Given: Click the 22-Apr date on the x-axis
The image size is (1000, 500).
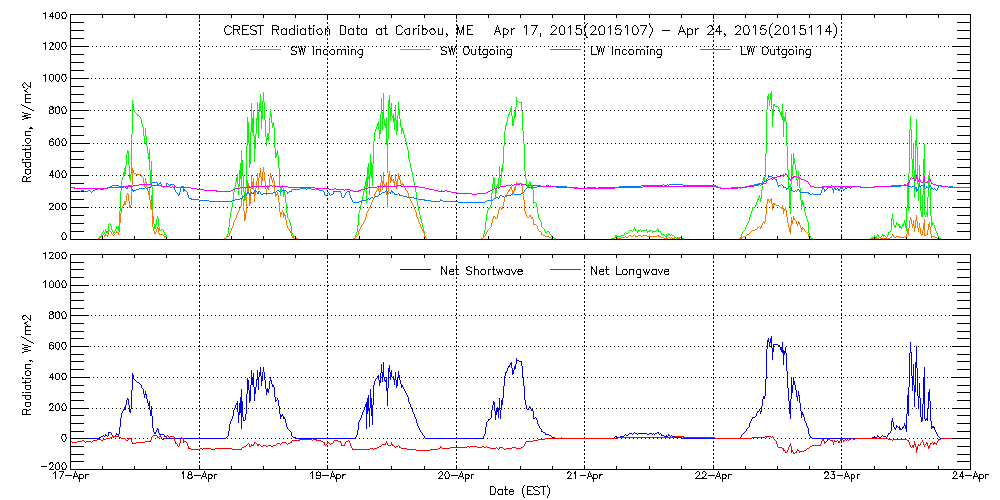Looking at the screenshot, I should (x=712, y=477).
